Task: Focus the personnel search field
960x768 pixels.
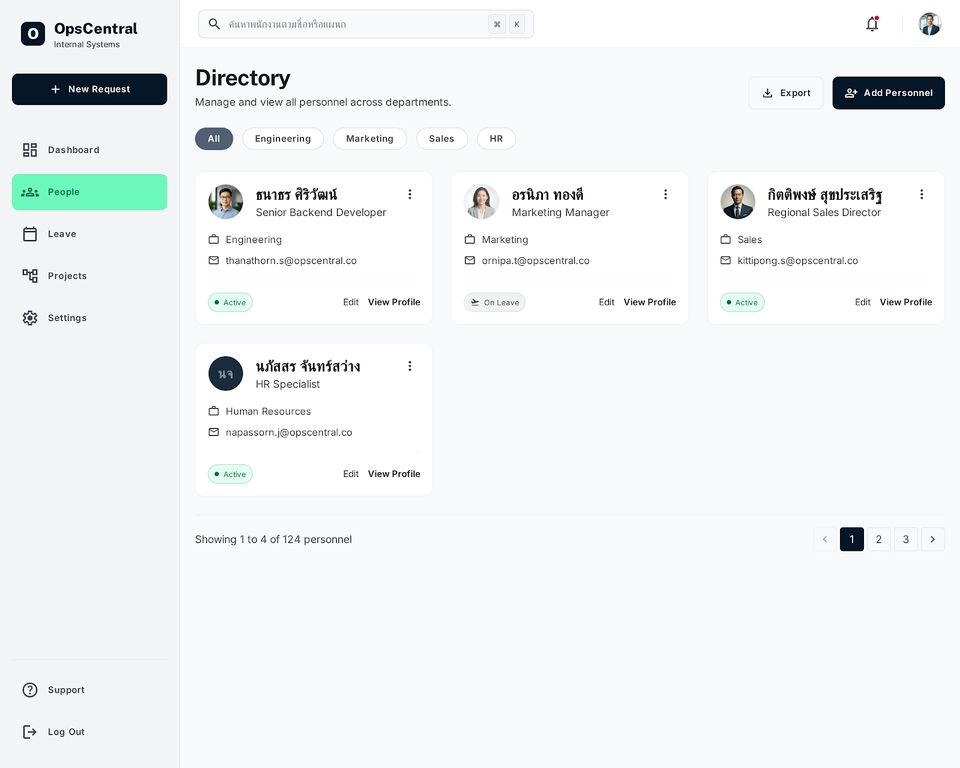Action: [366, 24]
